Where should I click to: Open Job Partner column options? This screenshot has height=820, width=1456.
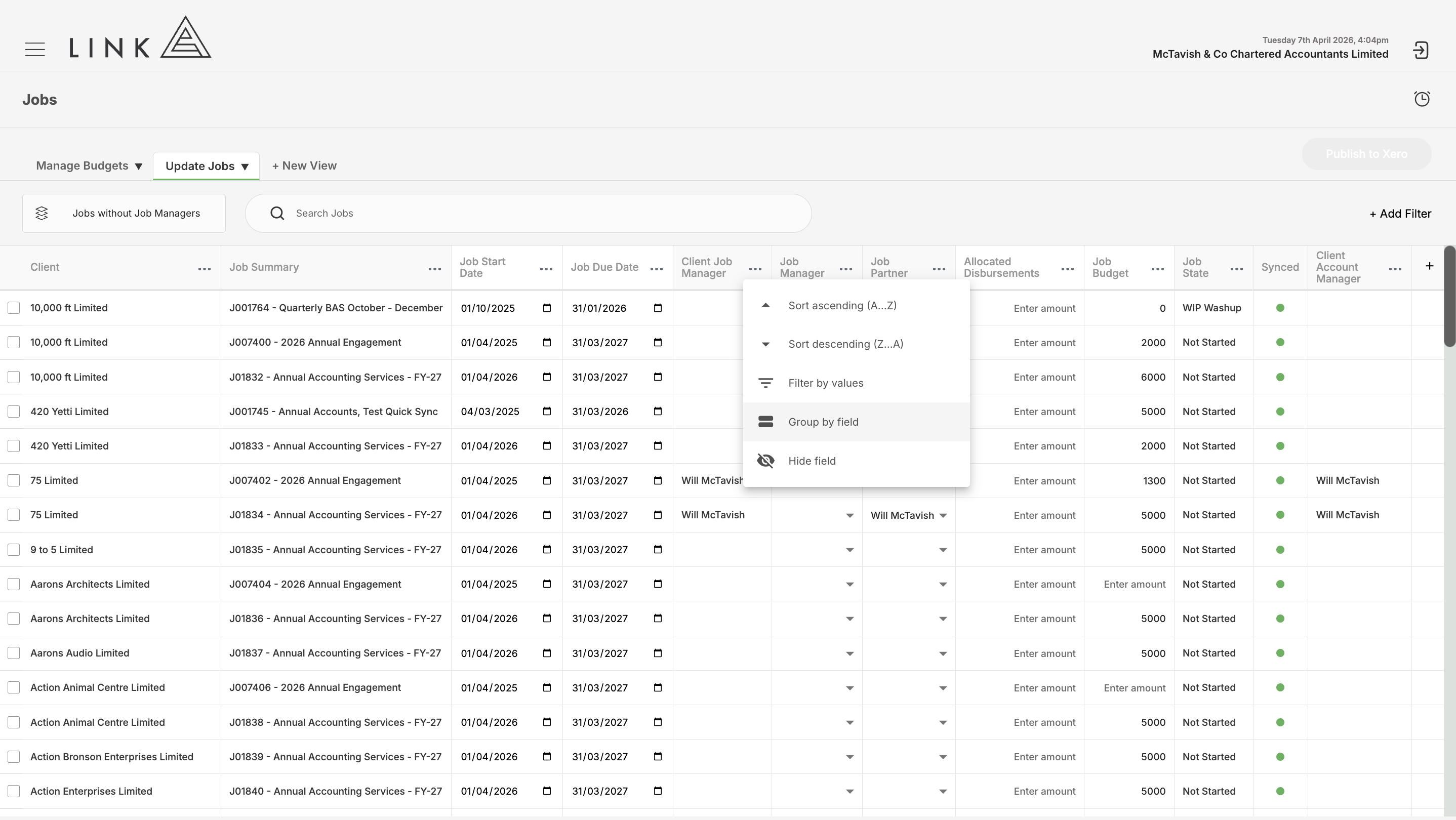(939, 269)
